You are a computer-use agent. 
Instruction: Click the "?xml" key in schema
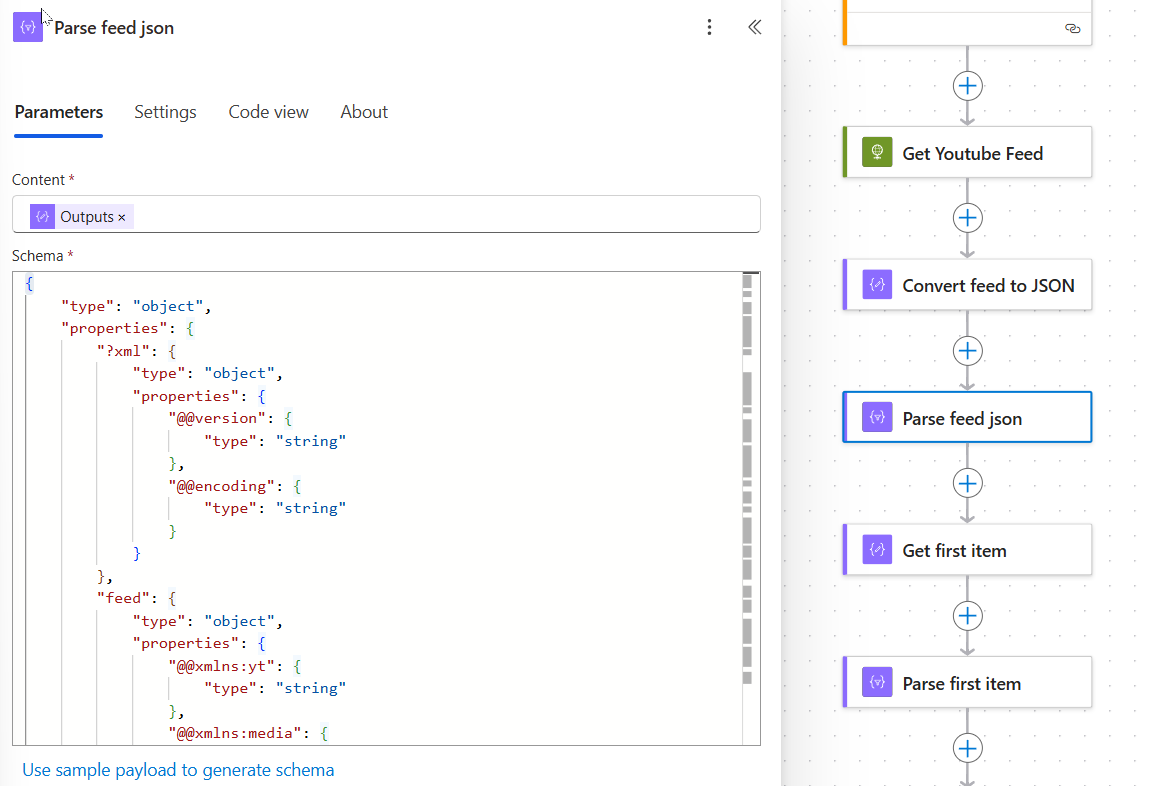click(124, 351)
